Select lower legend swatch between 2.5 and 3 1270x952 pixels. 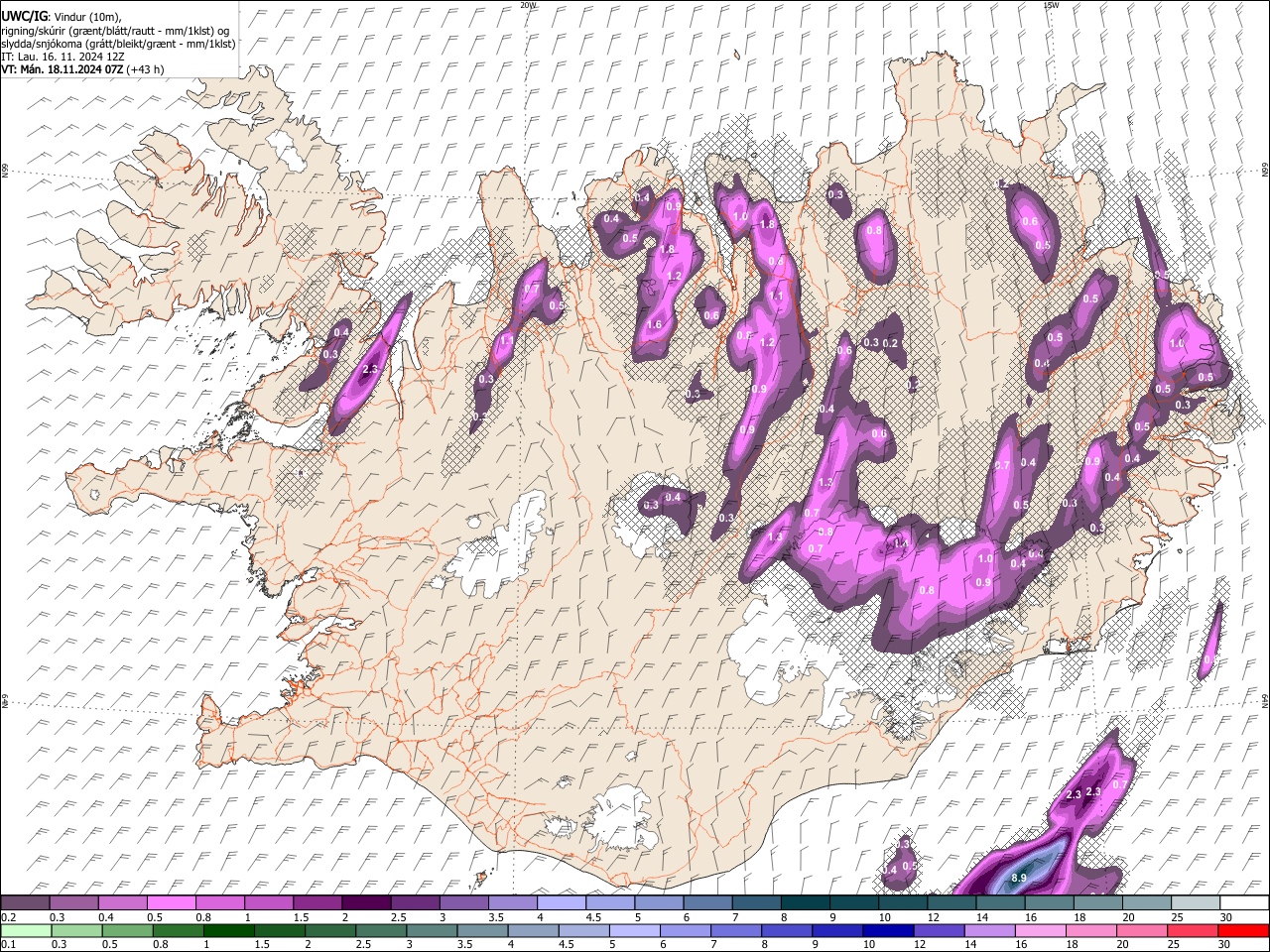(381, 930)
